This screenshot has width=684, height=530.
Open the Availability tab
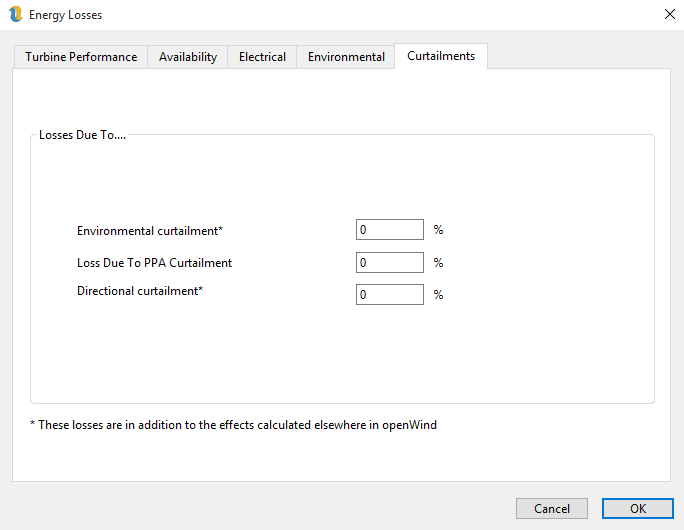188,57
